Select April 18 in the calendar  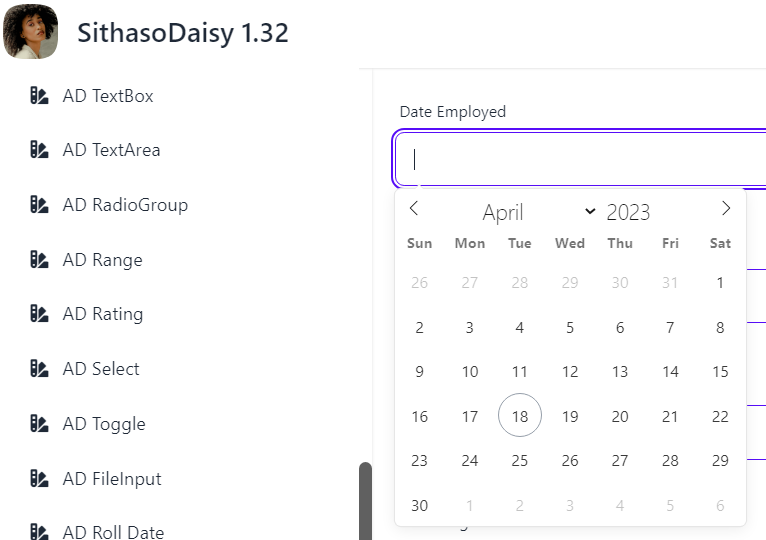520,416
